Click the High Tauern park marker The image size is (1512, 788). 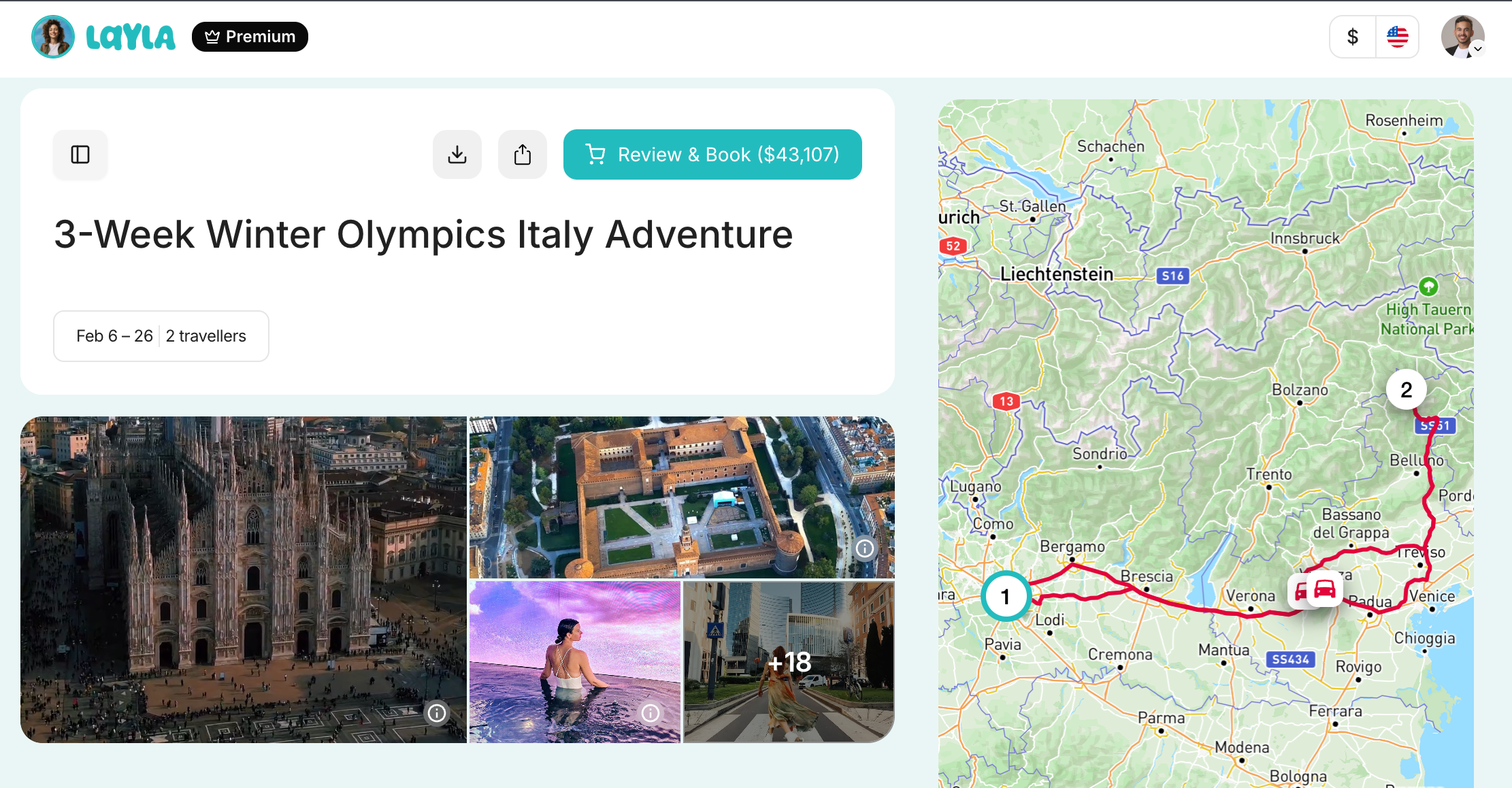(x=1428, y=286)
